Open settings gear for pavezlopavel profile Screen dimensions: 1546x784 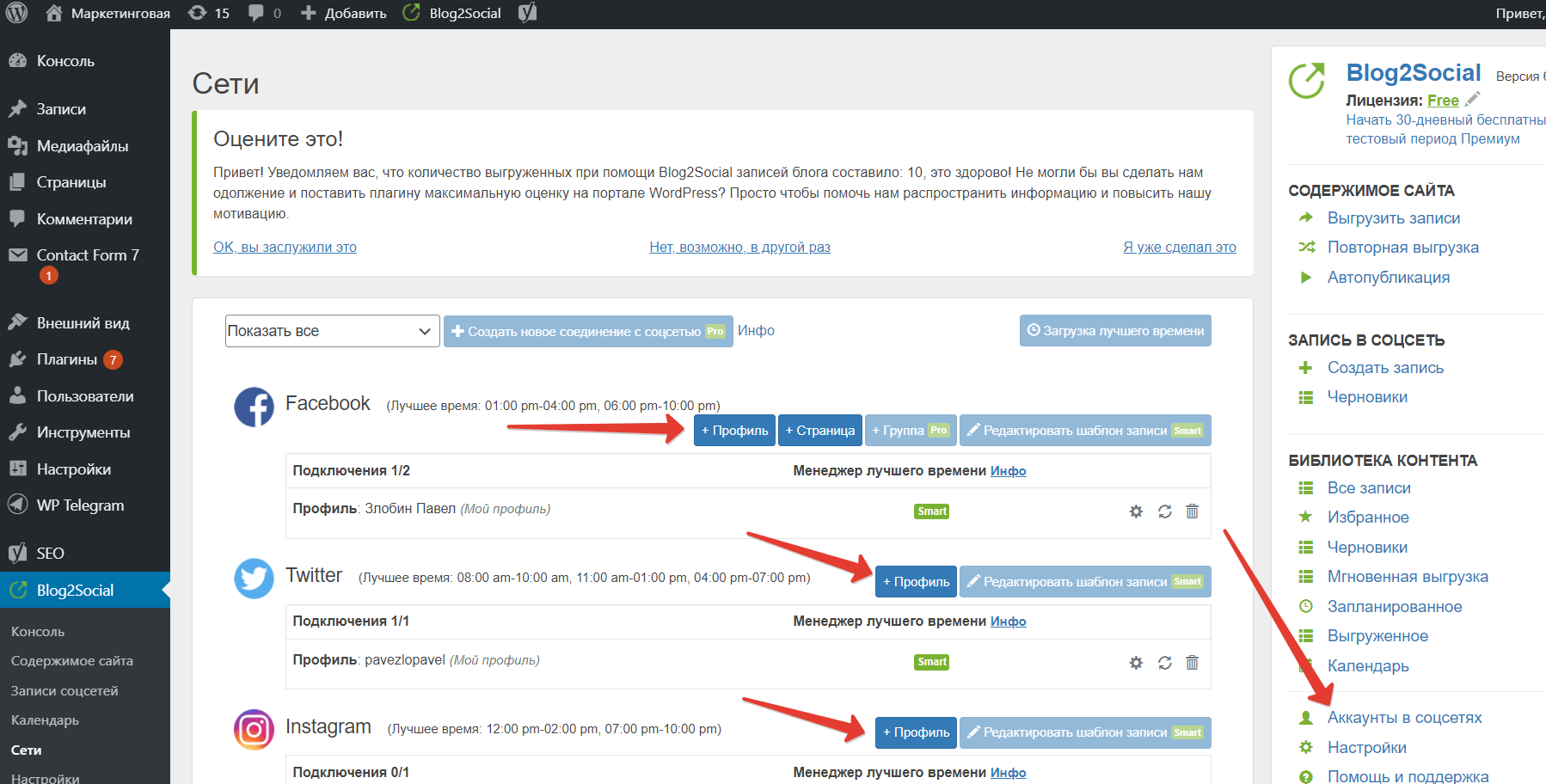(x=1136, y=663)
